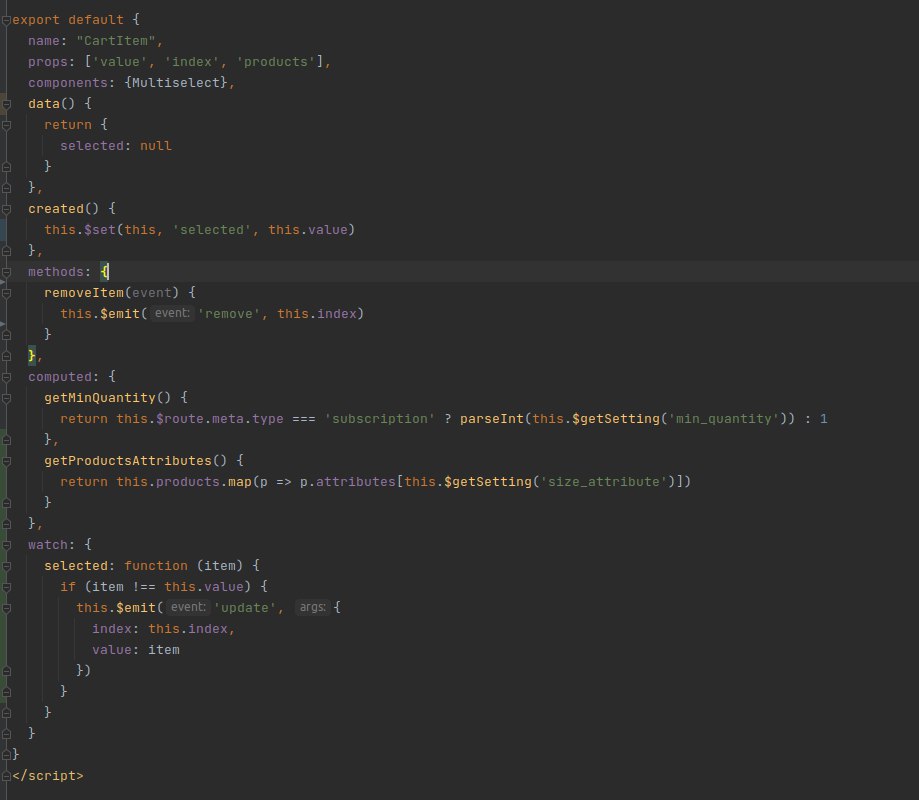The width and height of the screenshot is (919, 800).
Task: Click the watch keyword
Action: tap(47, 544)
